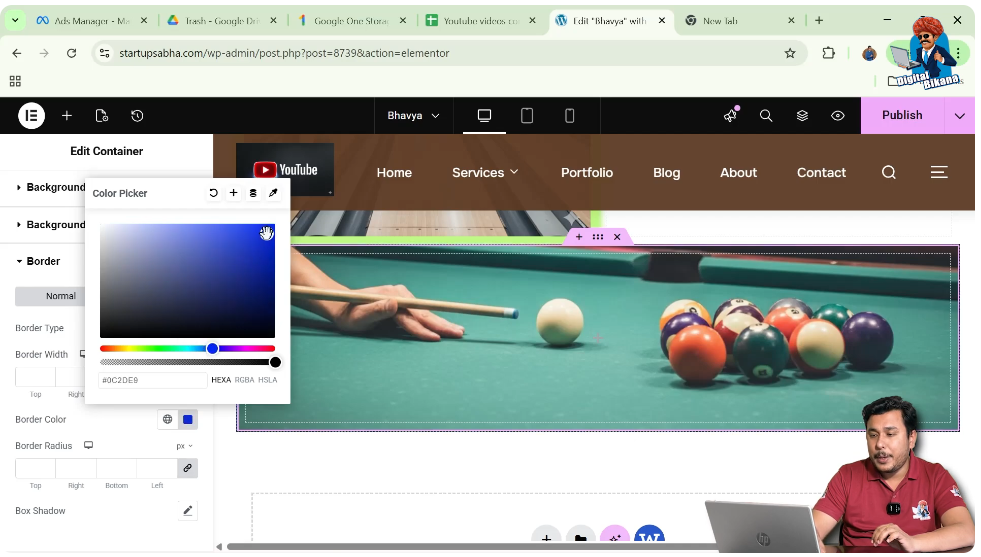Collapse the Border section
Screen dimensions: 981x557
[x=42, y=262]
